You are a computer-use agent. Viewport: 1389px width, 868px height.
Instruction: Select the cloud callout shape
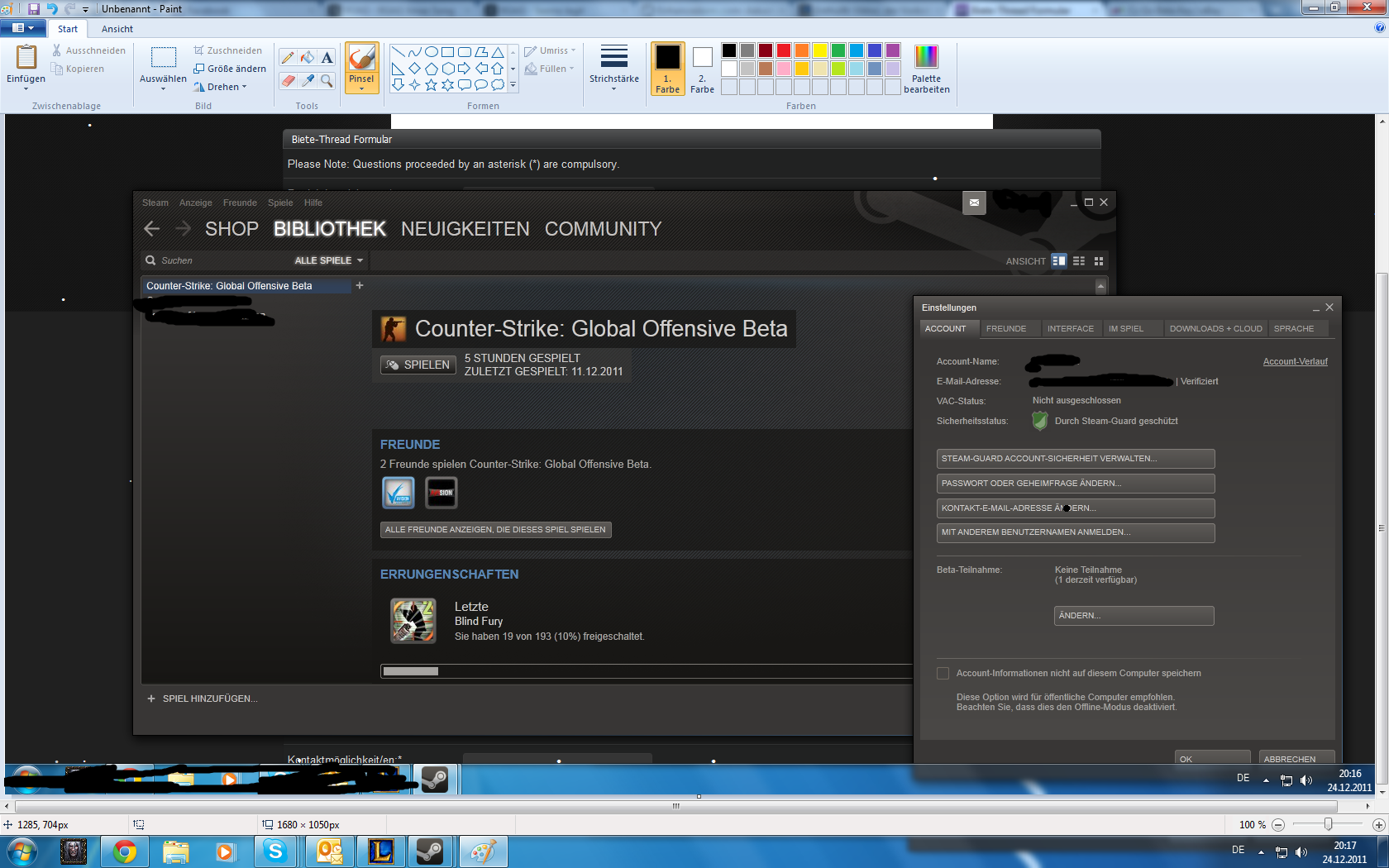pos(497,85)
